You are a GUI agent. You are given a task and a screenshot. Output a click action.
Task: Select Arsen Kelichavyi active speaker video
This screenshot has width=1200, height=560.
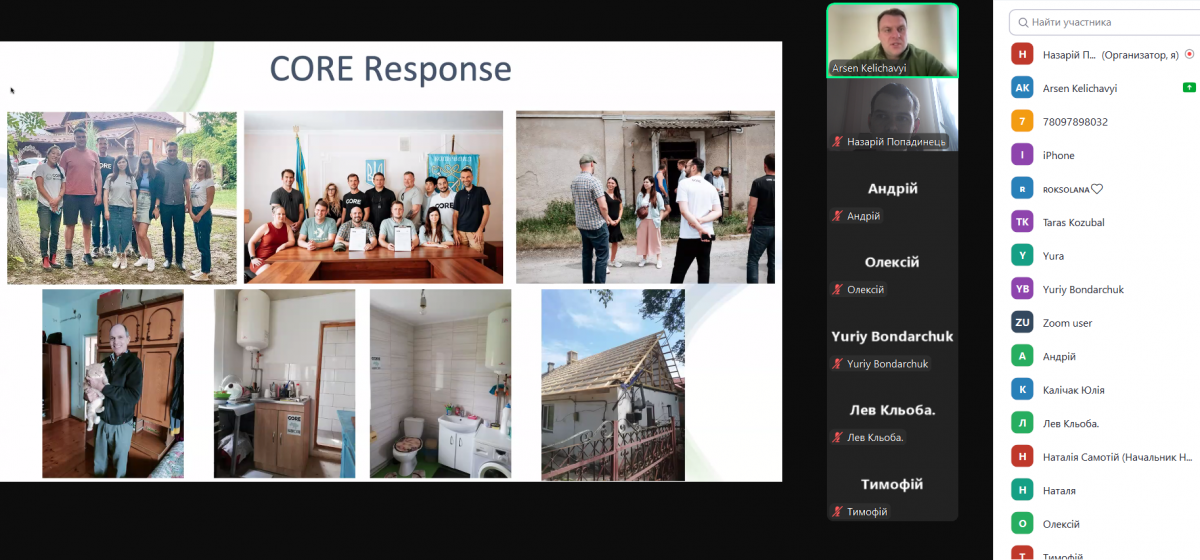pos(892,38)
